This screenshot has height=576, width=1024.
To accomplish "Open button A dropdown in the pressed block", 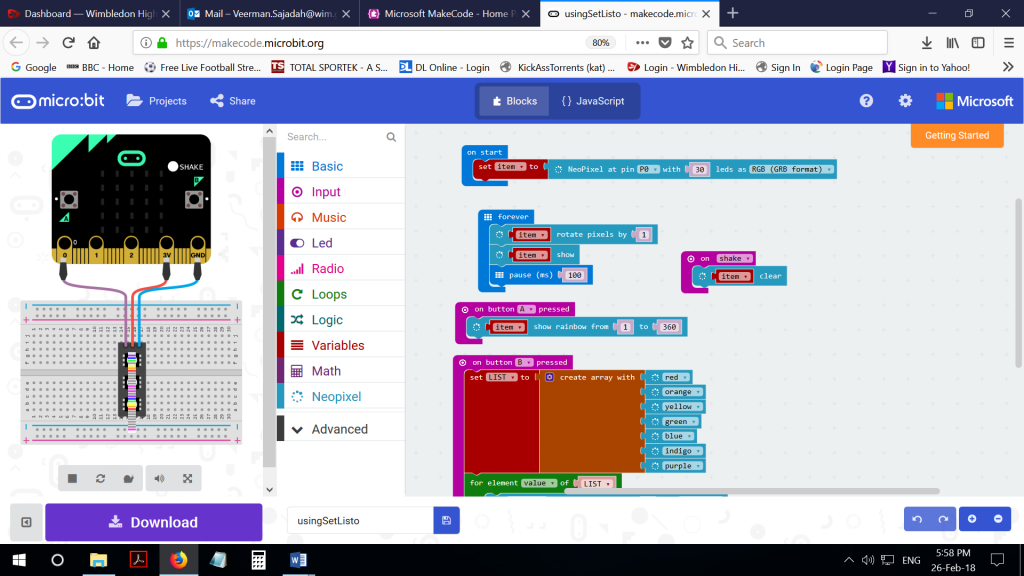I will 526,309.
